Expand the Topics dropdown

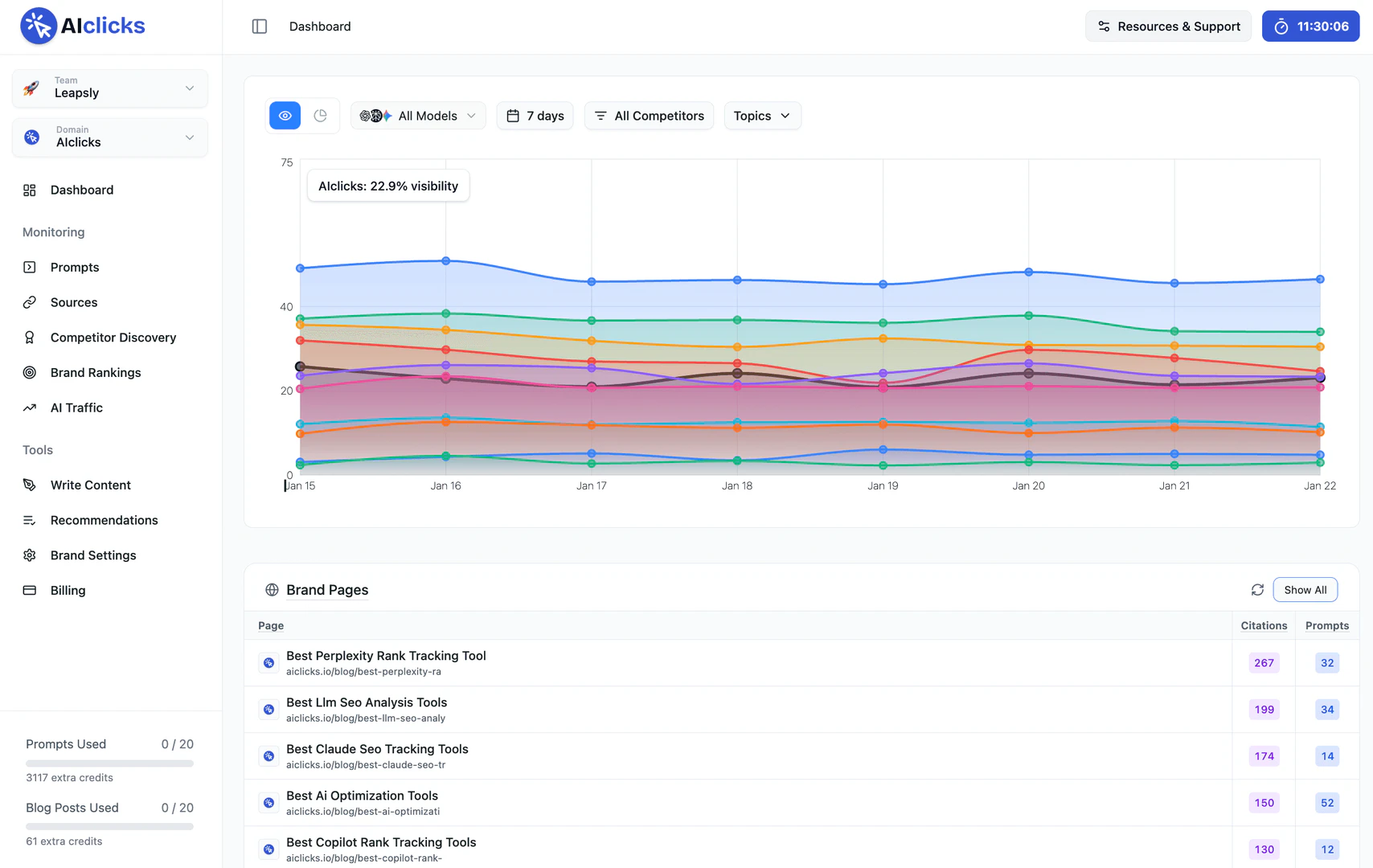(761, 115)
